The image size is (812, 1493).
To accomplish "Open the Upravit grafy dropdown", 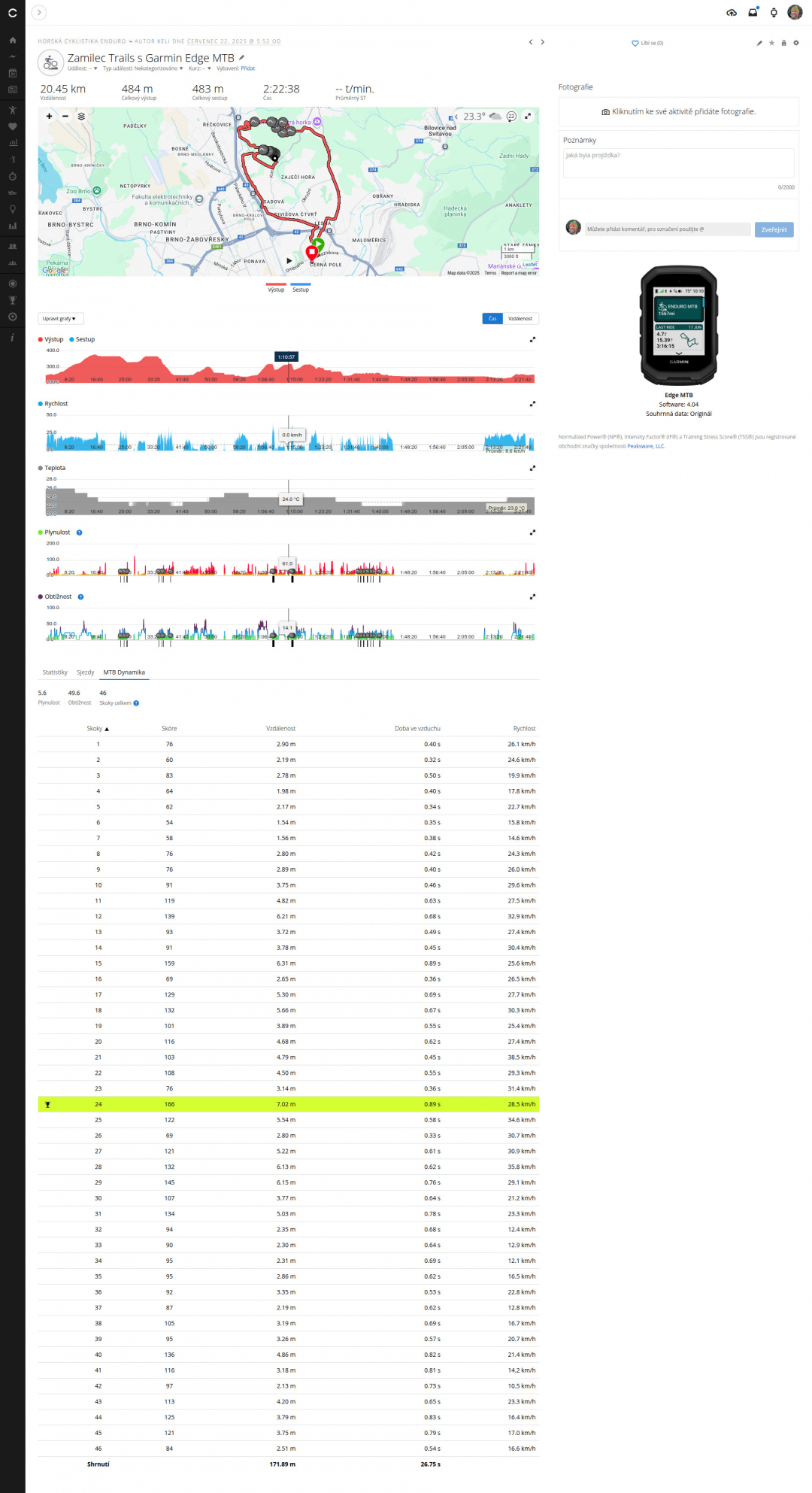I will pyautogui.click(x=60, y=319).
